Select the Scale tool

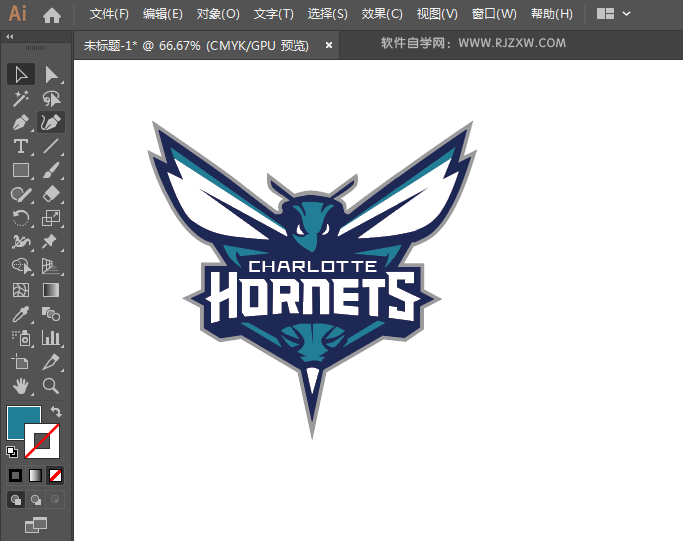coord(51,218)
